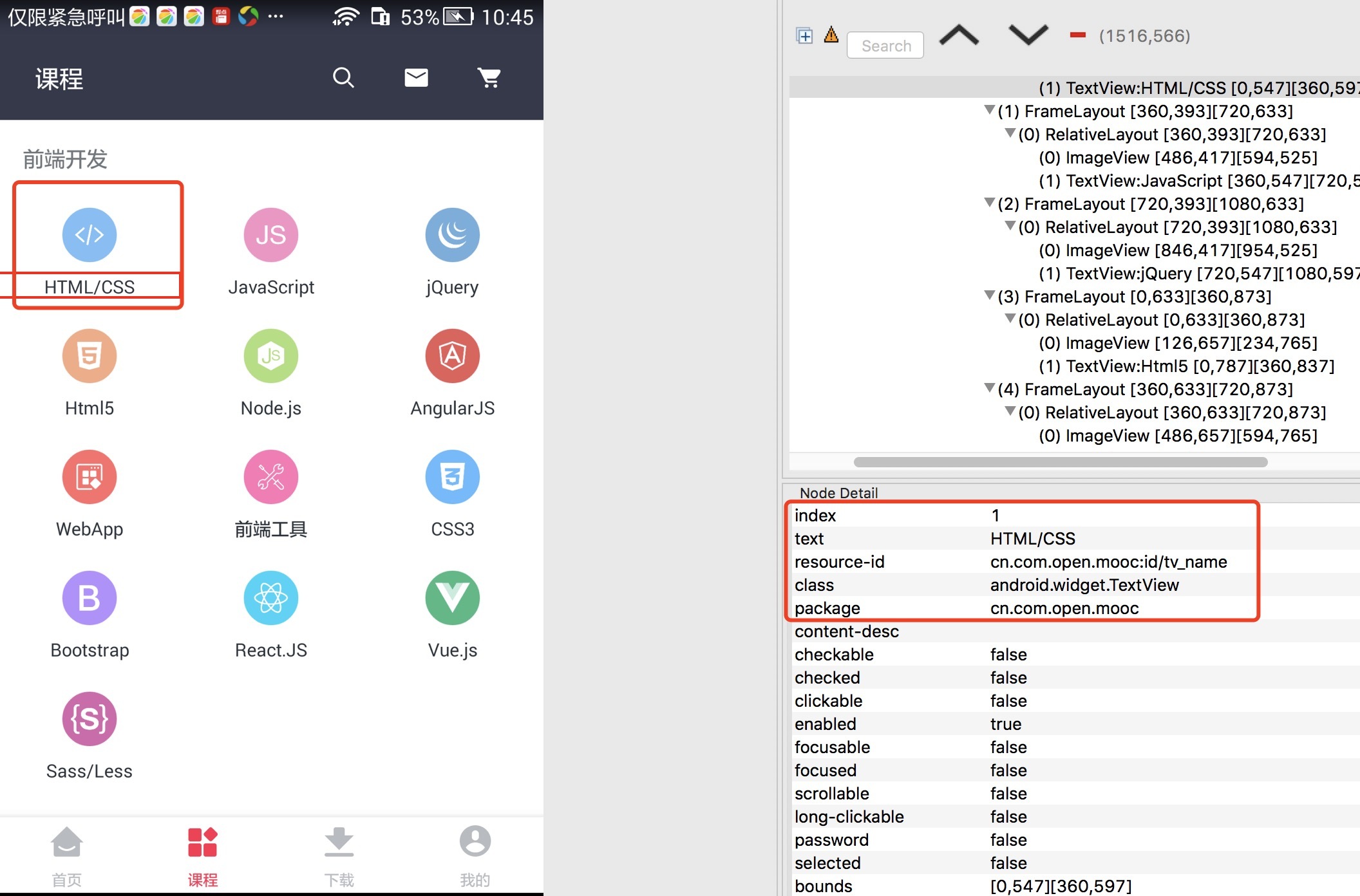Click the expand-all plus icon in the hierarchy toolbar
The height and width of the screenshot is (896, 1360).
click(x=804, y=35)
